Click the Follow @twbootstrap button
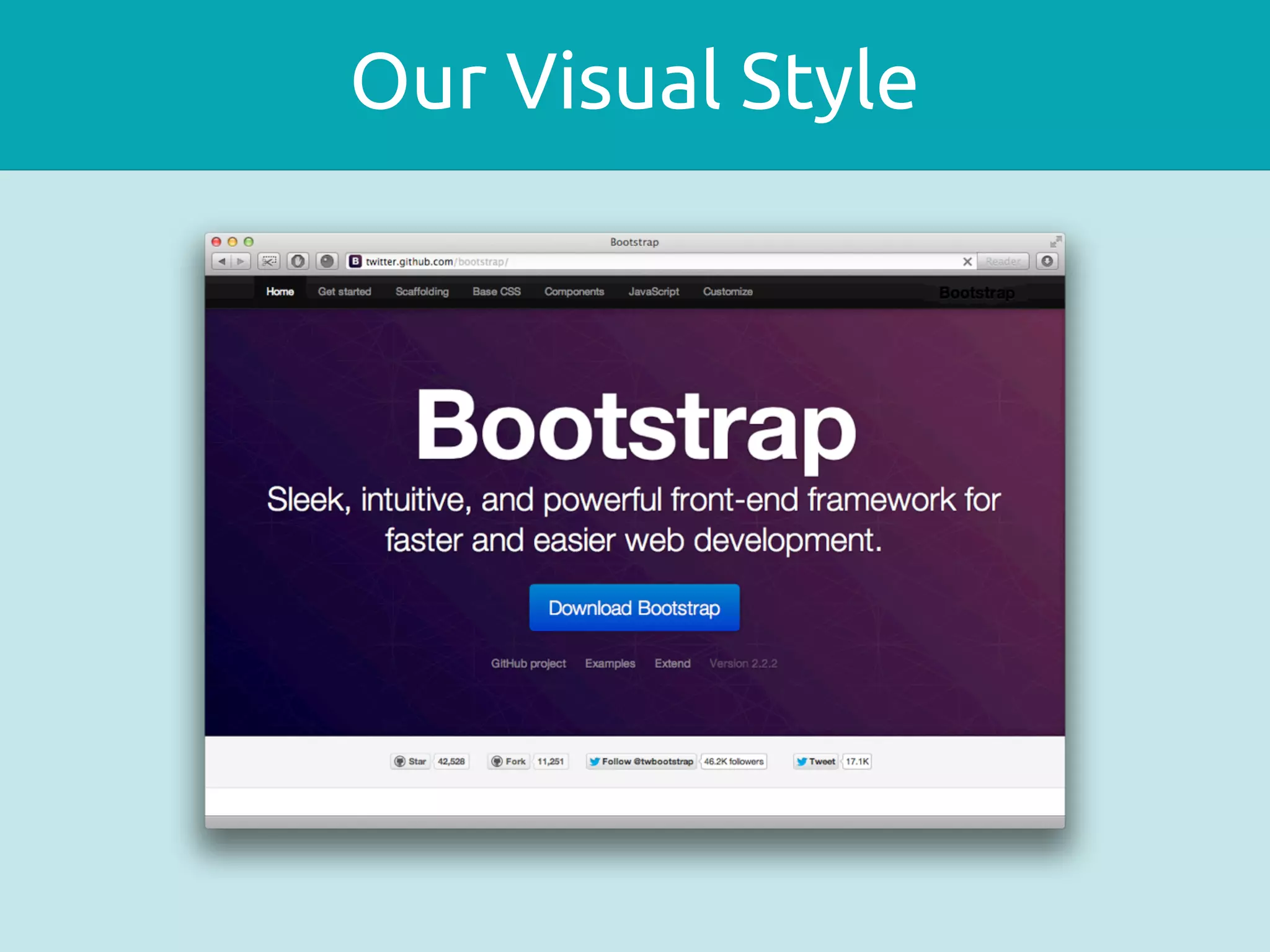Screen dimensions: 1270x952 (641, 761)
